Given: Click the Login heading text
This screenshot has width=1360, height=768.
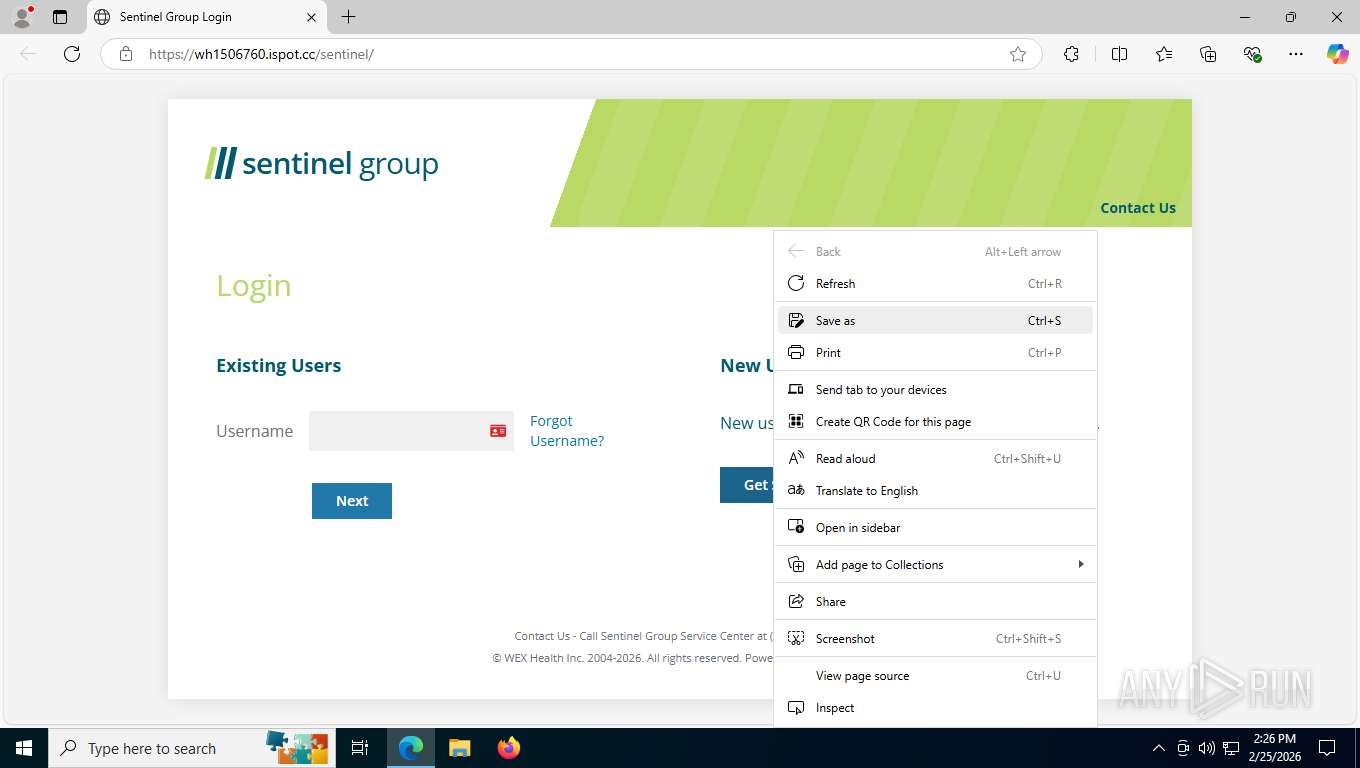Looking at the screenshot, I should tap(254, 286).
